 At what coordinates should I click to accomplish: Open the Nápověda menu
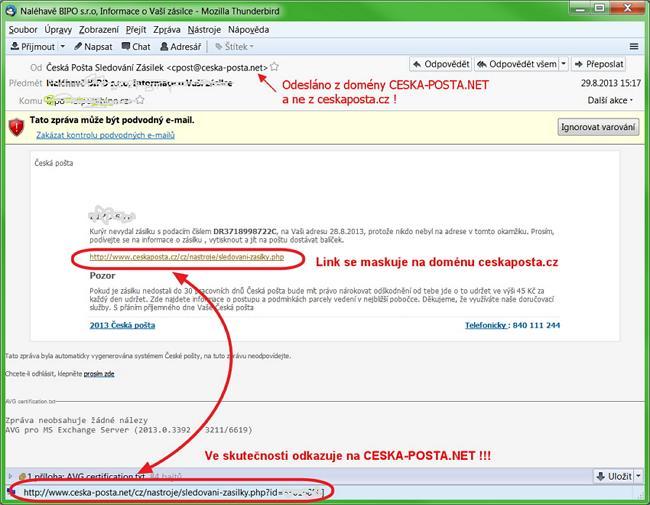[x=249, y=30]
